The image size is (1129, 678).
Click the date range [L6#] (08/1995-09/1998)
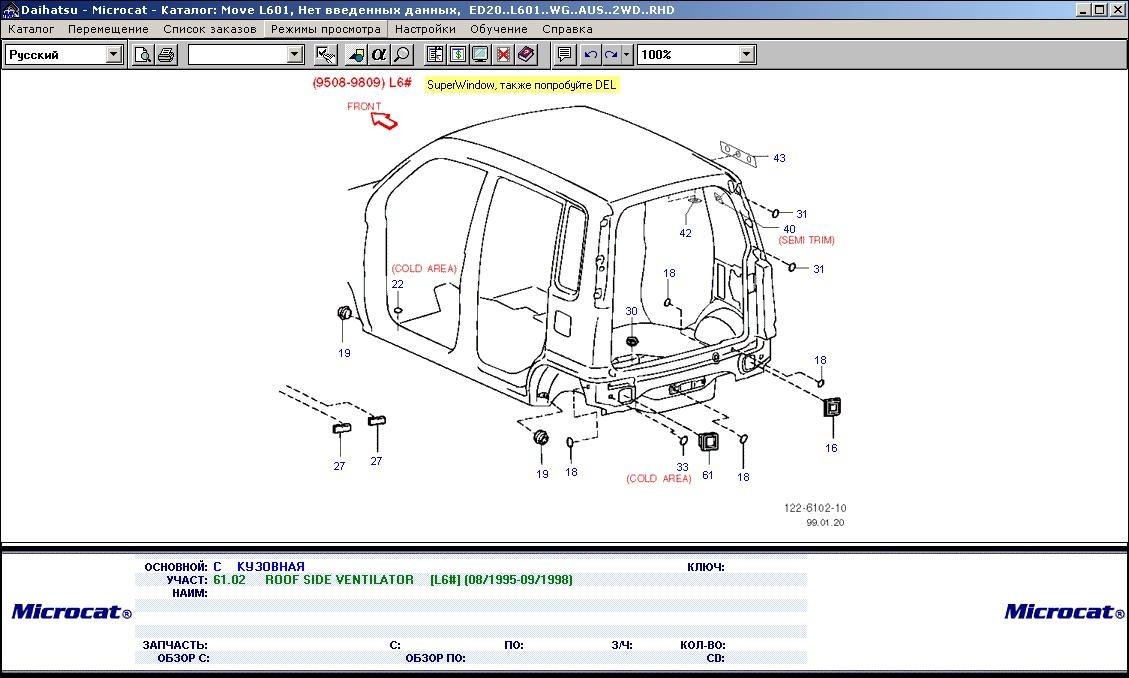[501, 580]
